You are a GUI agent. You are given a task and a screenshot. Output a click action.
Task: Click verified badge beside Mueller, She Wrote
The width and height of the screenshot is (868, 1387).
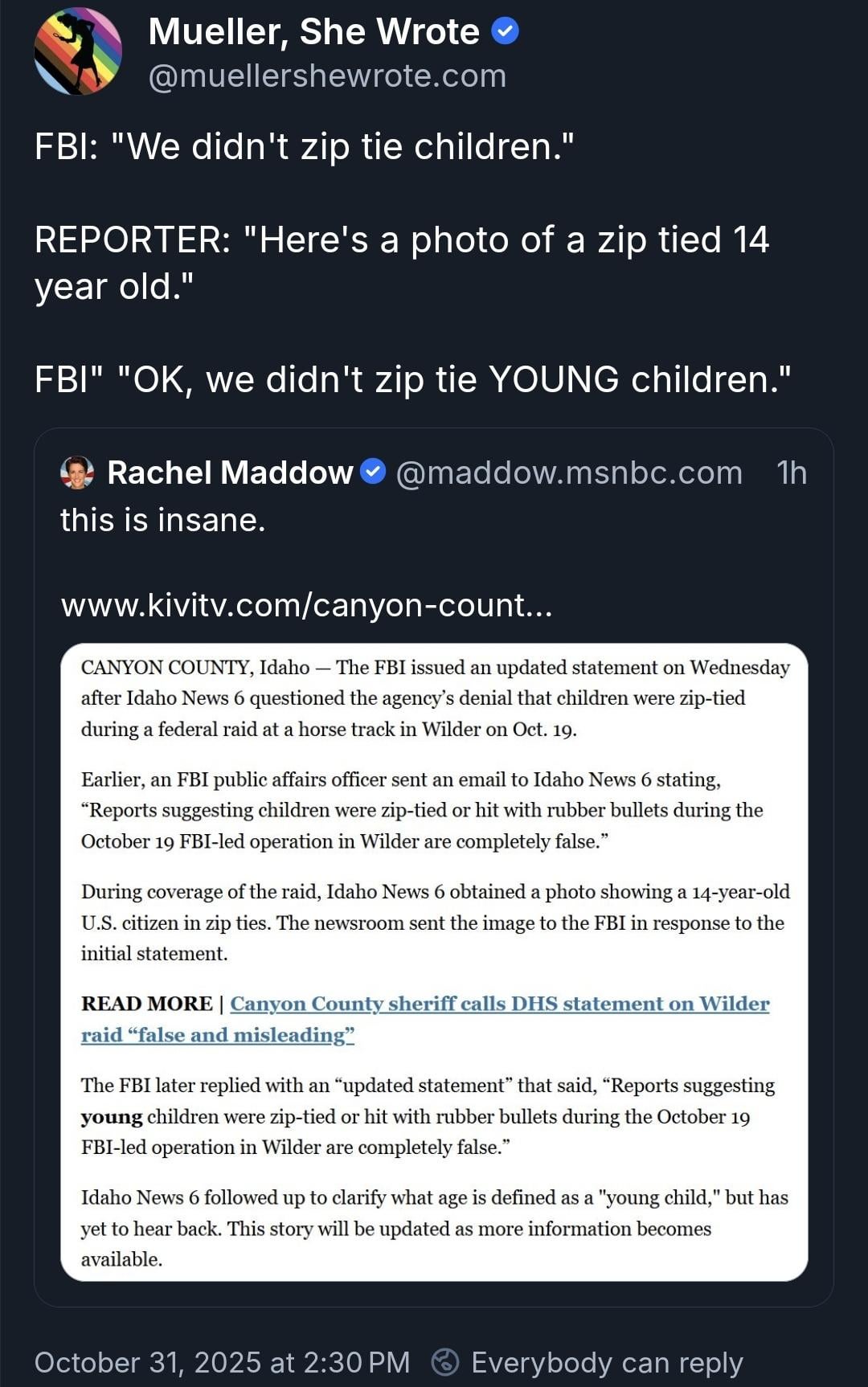(505, 32)
